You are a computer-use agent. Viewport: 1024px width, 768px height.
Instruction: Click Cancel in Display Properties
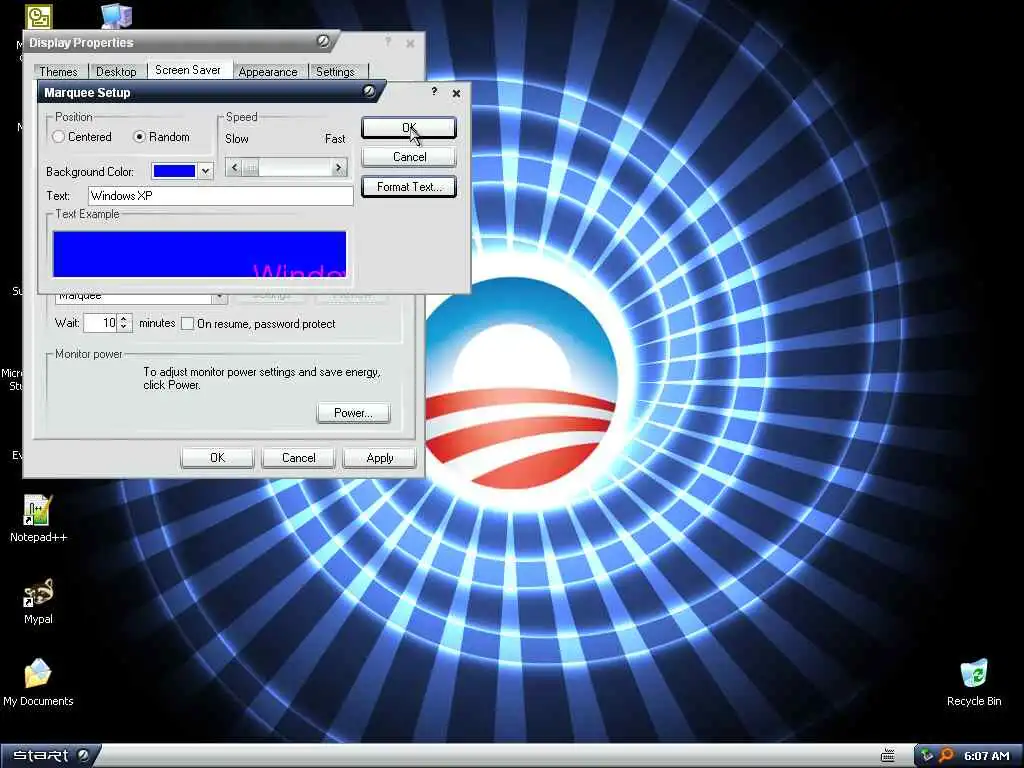[x=298, y=458]
